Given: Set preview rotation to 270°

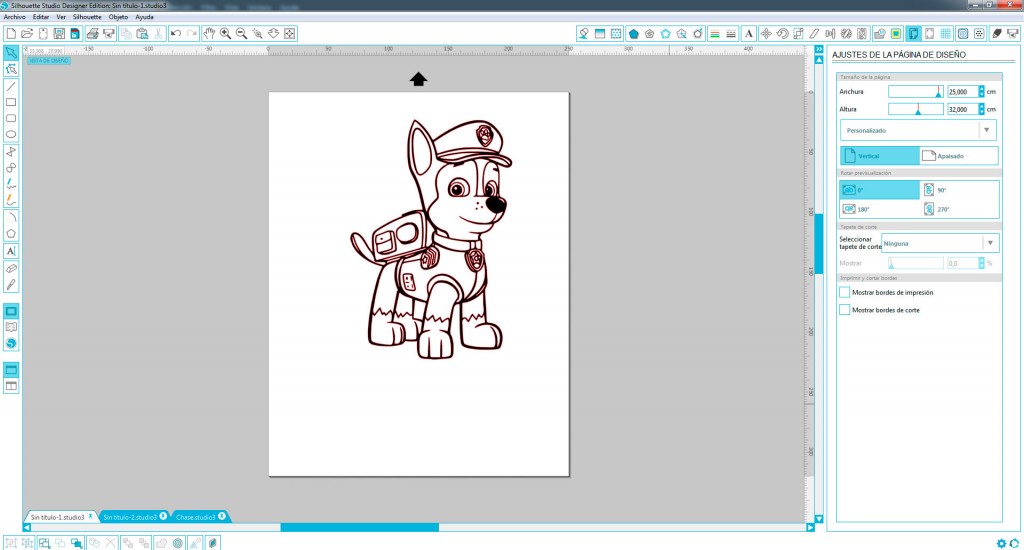Looking at the screenshot, I should click(959, 209).
